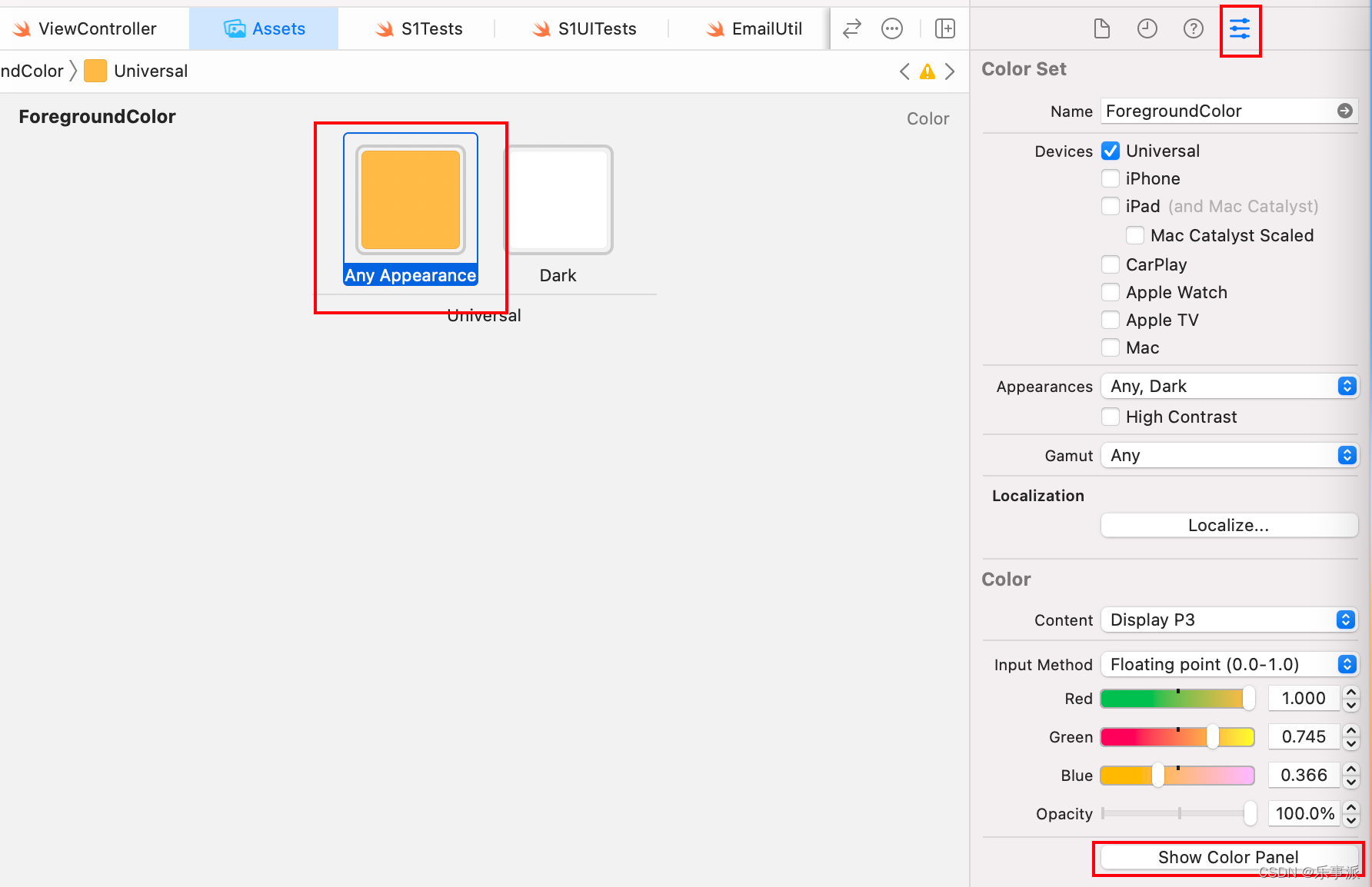
Task: Click the Red value stepper
Action: pos(1351,698)
